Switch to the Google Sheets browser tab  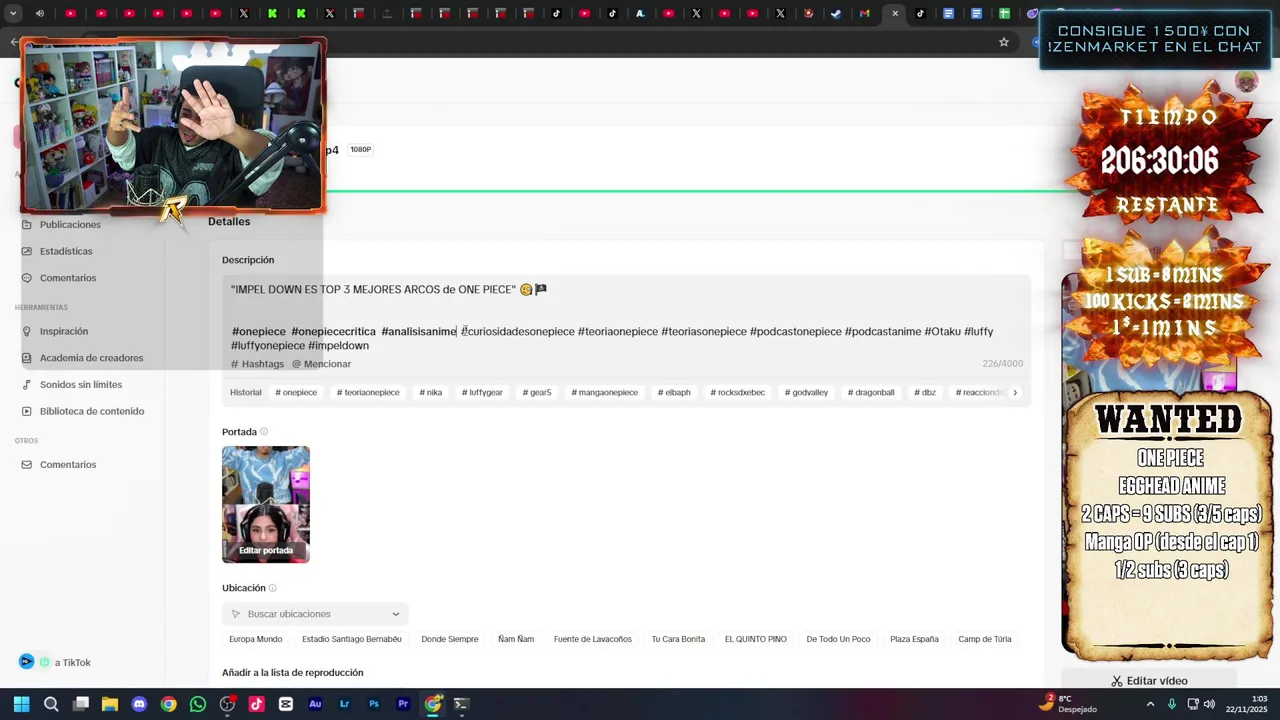pyautogui.click(x=1004, y=13)
